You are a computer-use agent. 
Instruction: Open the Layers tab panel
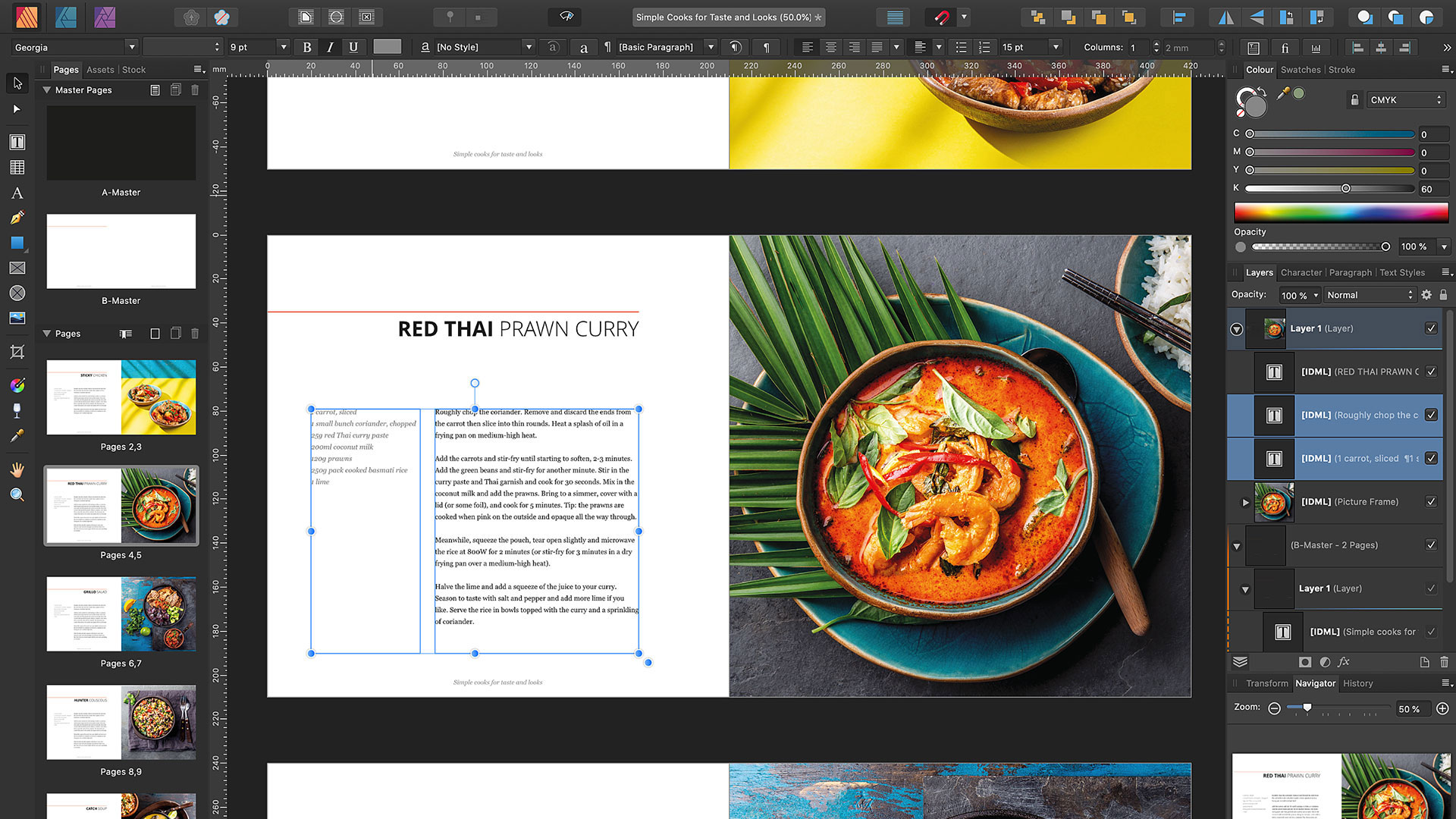pos(1259,272)
